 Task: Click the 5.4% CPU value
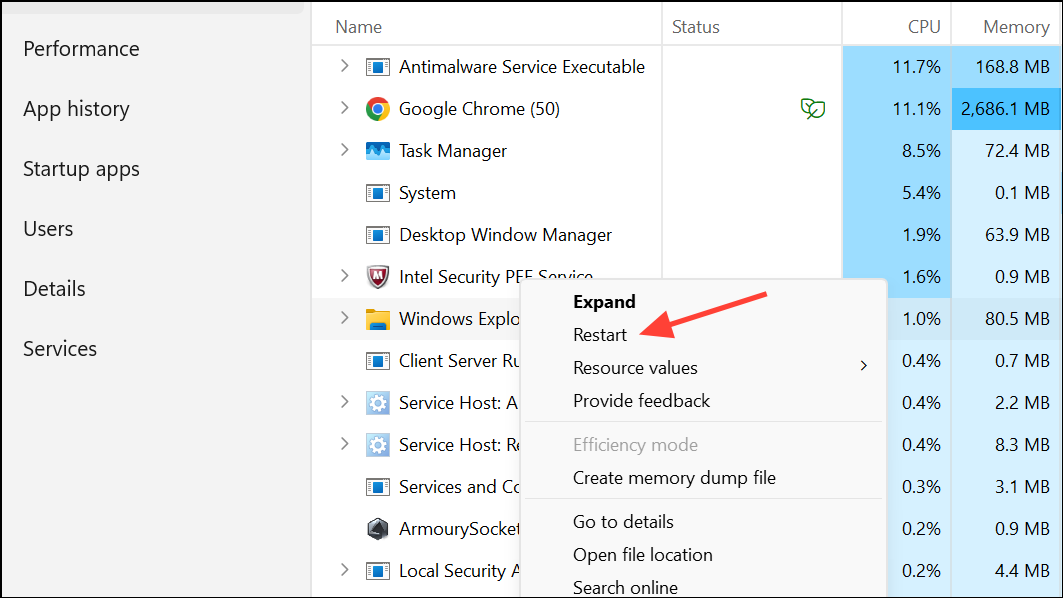[x=921, y=193]
